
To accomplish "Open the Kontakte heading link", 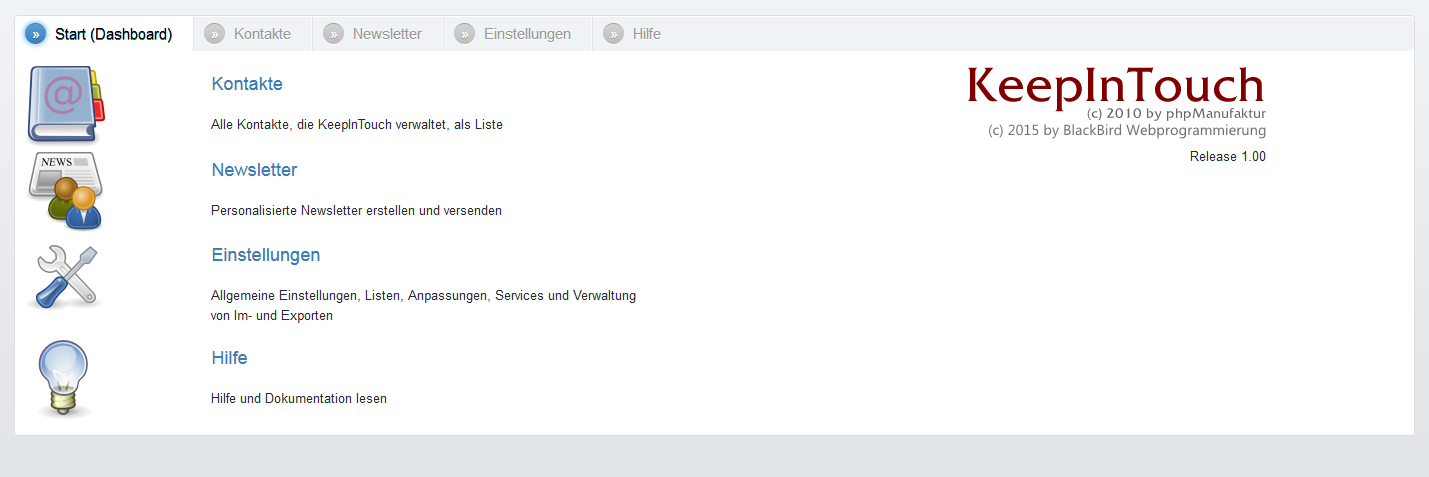I will (x=247, y=84).
